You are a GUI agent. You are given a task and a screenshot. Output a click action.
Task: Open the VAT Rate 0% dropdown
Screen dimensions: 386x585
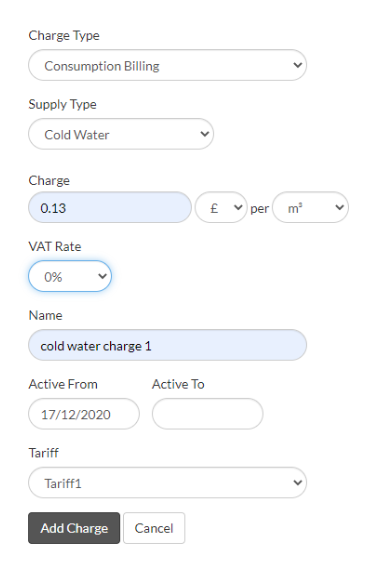coord(70,276)
